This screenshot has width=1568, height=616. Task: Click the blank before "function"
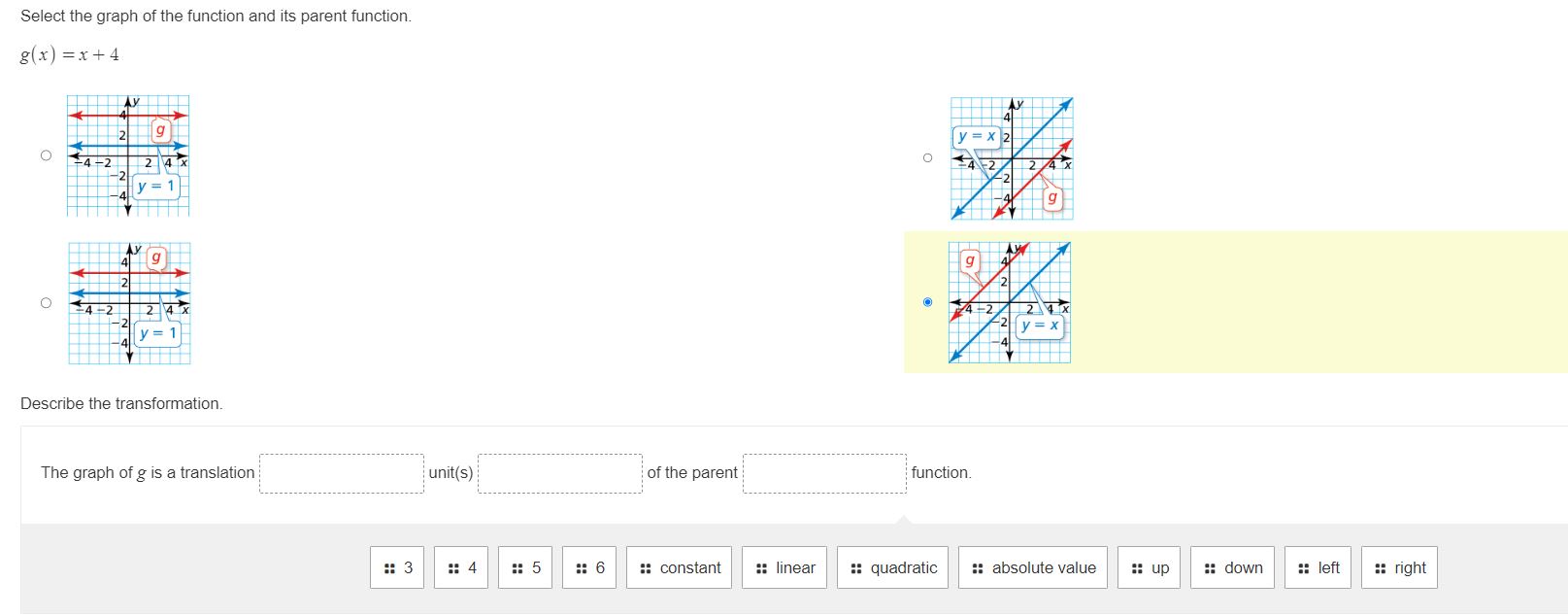(x=823, y=472)
